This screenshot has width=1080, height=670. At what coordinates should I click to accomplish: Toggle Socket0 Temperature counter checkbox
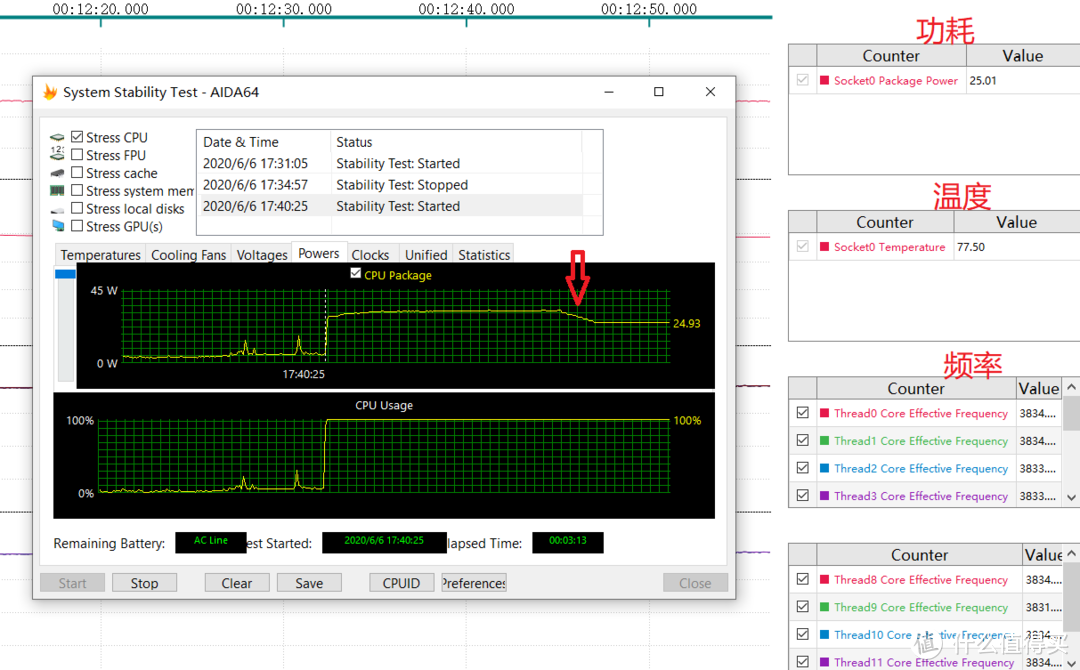tap(802, 246)
